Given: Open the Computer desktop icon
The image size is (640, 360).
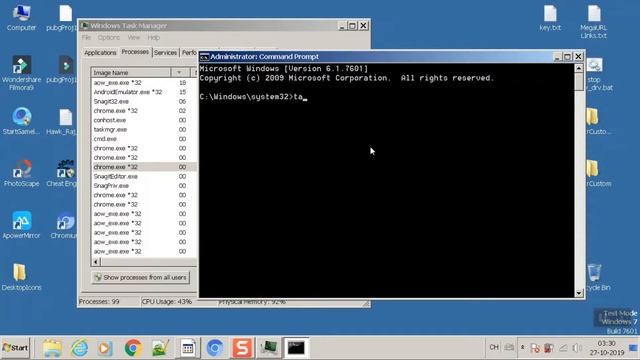Looking at the screenshot, I should tap(21, 18).
